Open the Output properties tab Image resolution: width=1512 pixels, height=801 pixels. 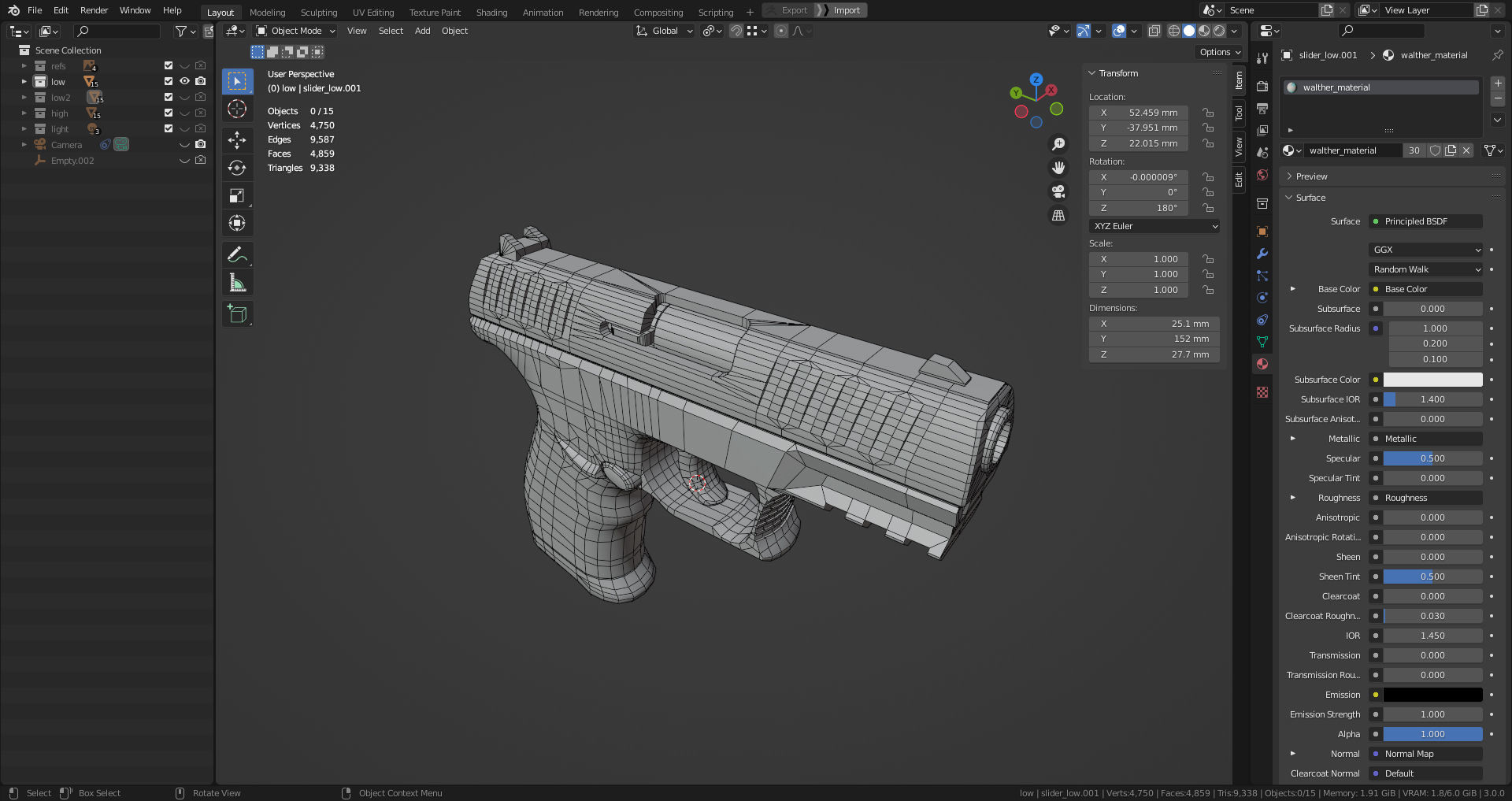click(x=1262, y=108)
